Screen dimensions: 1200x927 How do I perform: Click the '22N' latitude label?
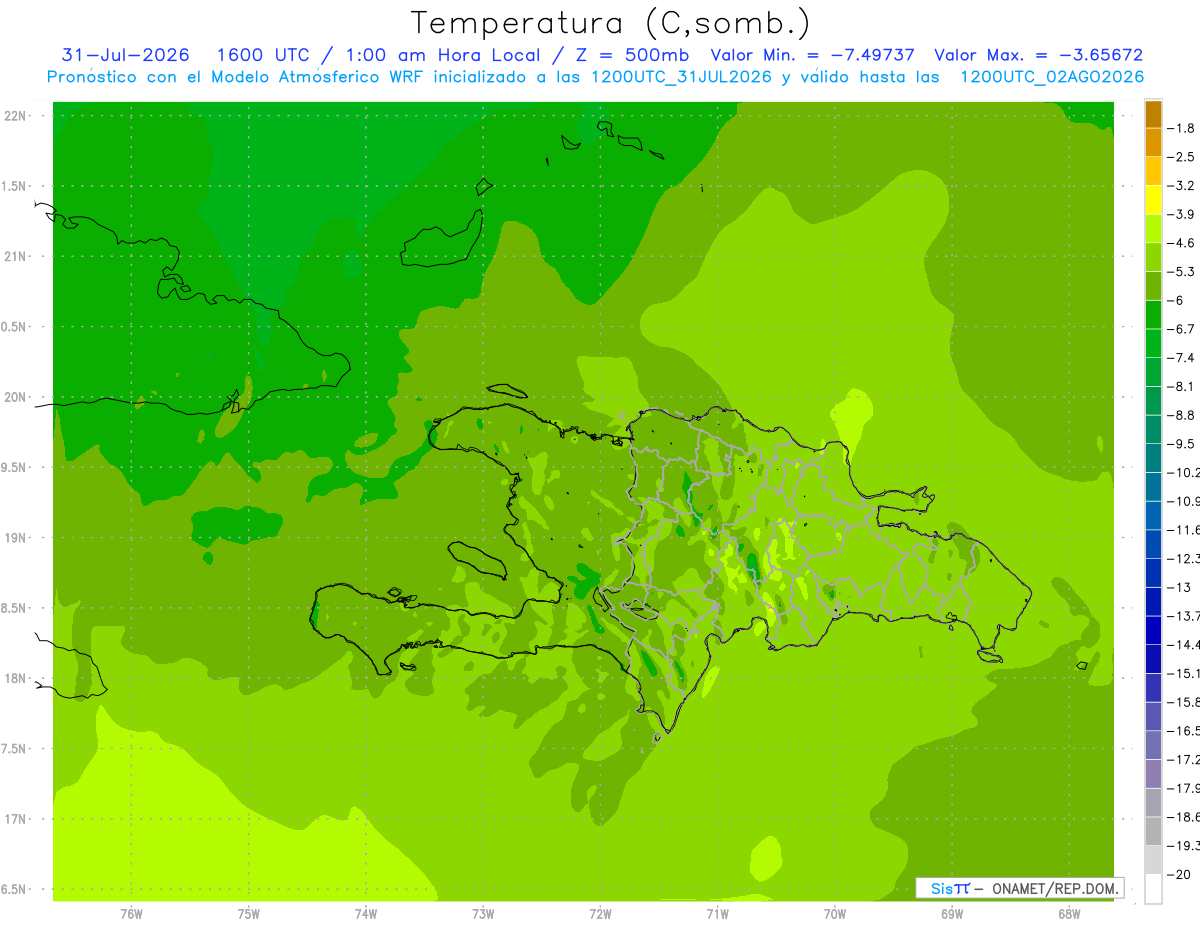point(16,116)
